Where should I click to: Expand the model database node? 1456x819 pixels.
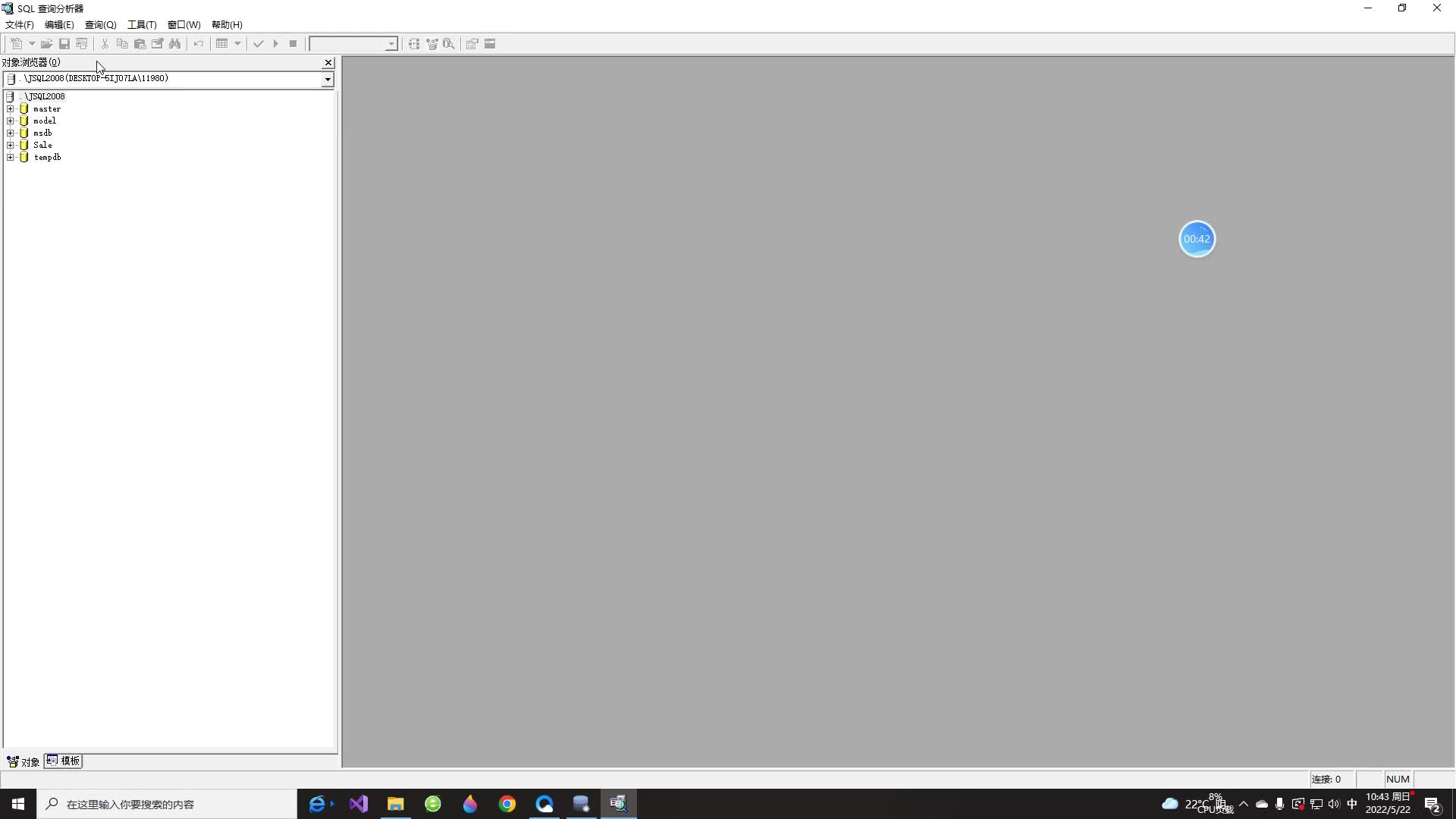coord(11,121)
